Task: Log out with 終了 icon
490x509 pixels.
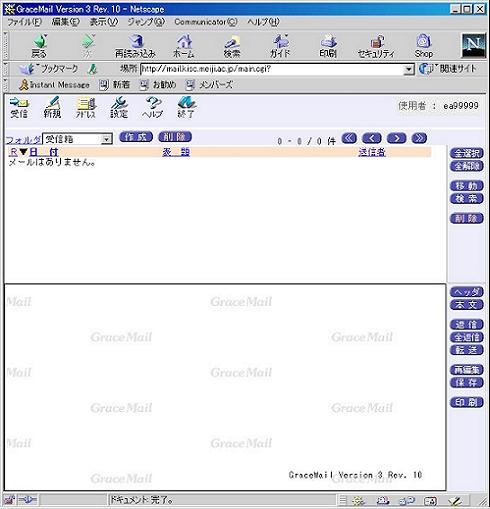Action: click(x=186, y=107)
